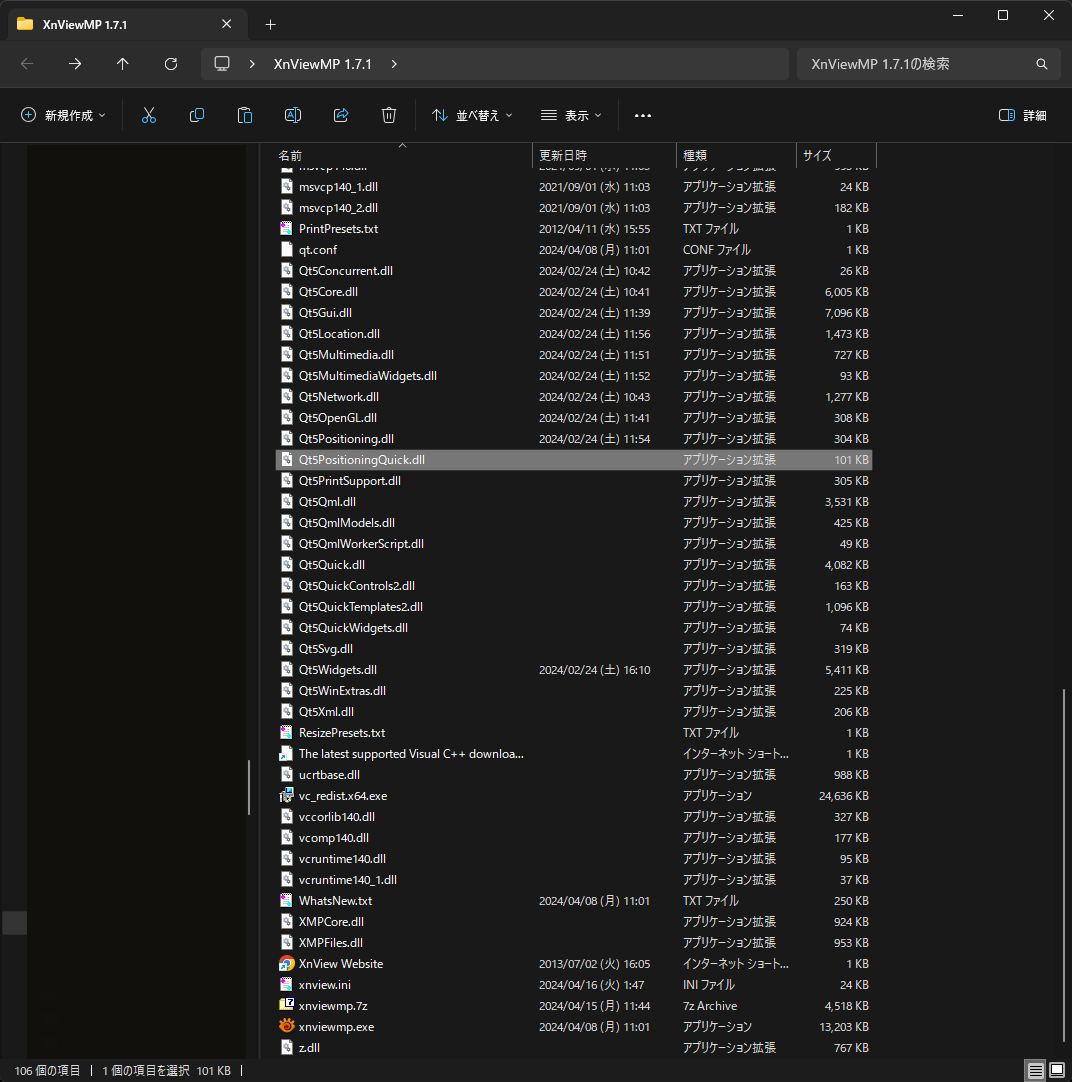Screen dimensions: 1072x1082
Task: Switch to details view icon in status bar
Action: (1036, 1070)
